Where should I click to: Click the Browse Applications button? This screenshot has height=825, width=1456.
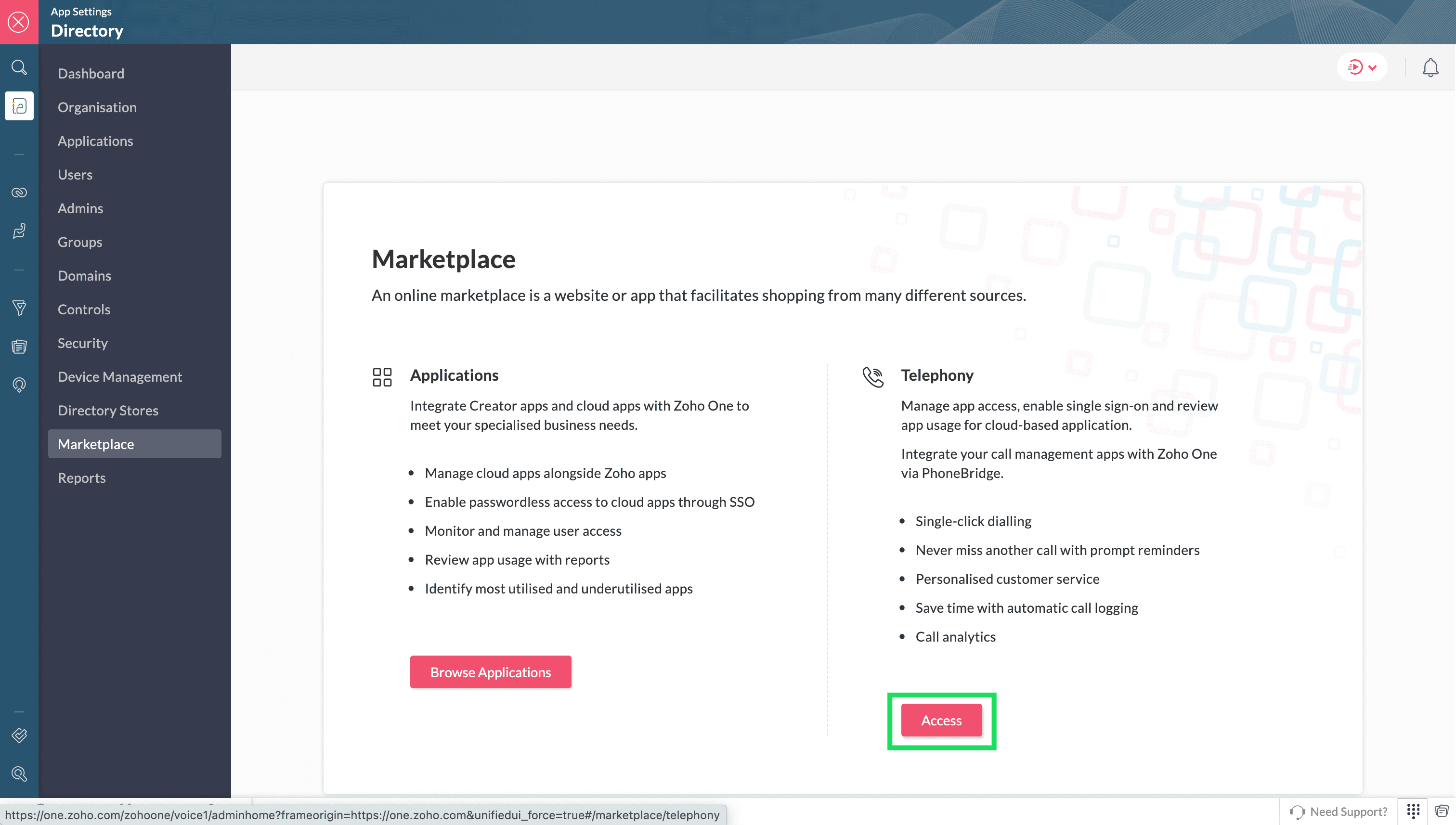pos(490,672)
